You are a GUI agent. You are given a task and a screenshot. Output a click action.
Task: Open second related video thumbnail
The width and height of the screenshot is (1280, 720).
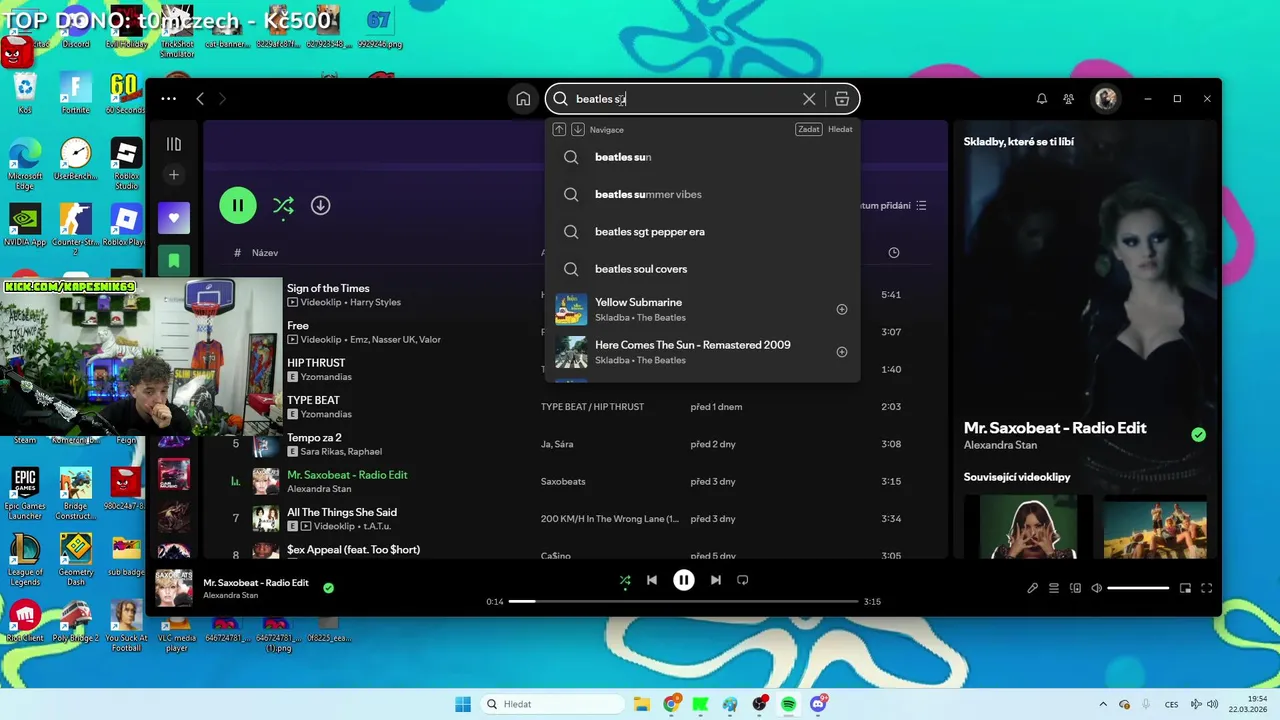point(1154,527)
